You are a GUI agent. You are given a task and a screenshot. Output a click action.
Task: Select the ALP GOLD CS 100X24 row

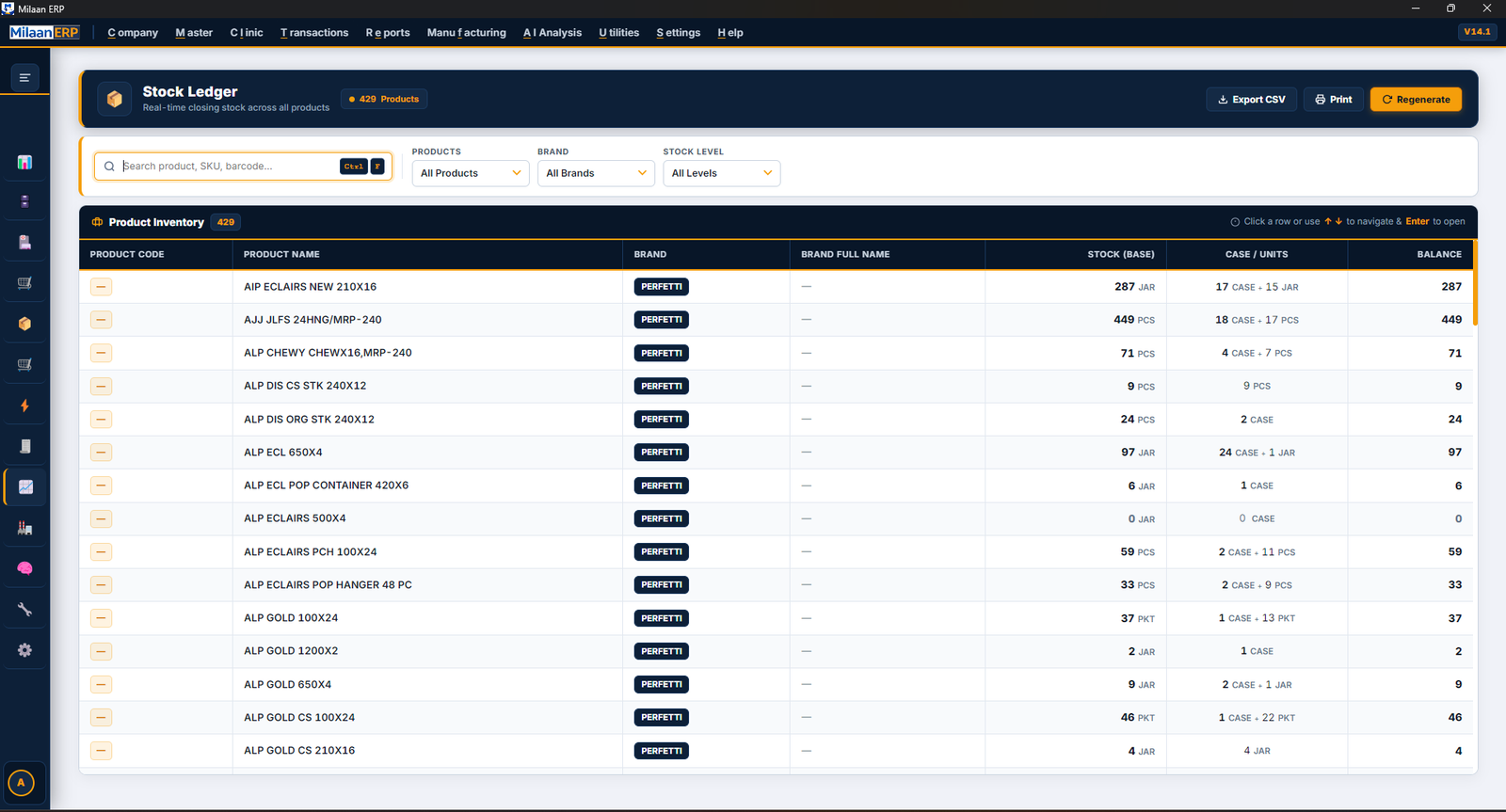(777, 718)
